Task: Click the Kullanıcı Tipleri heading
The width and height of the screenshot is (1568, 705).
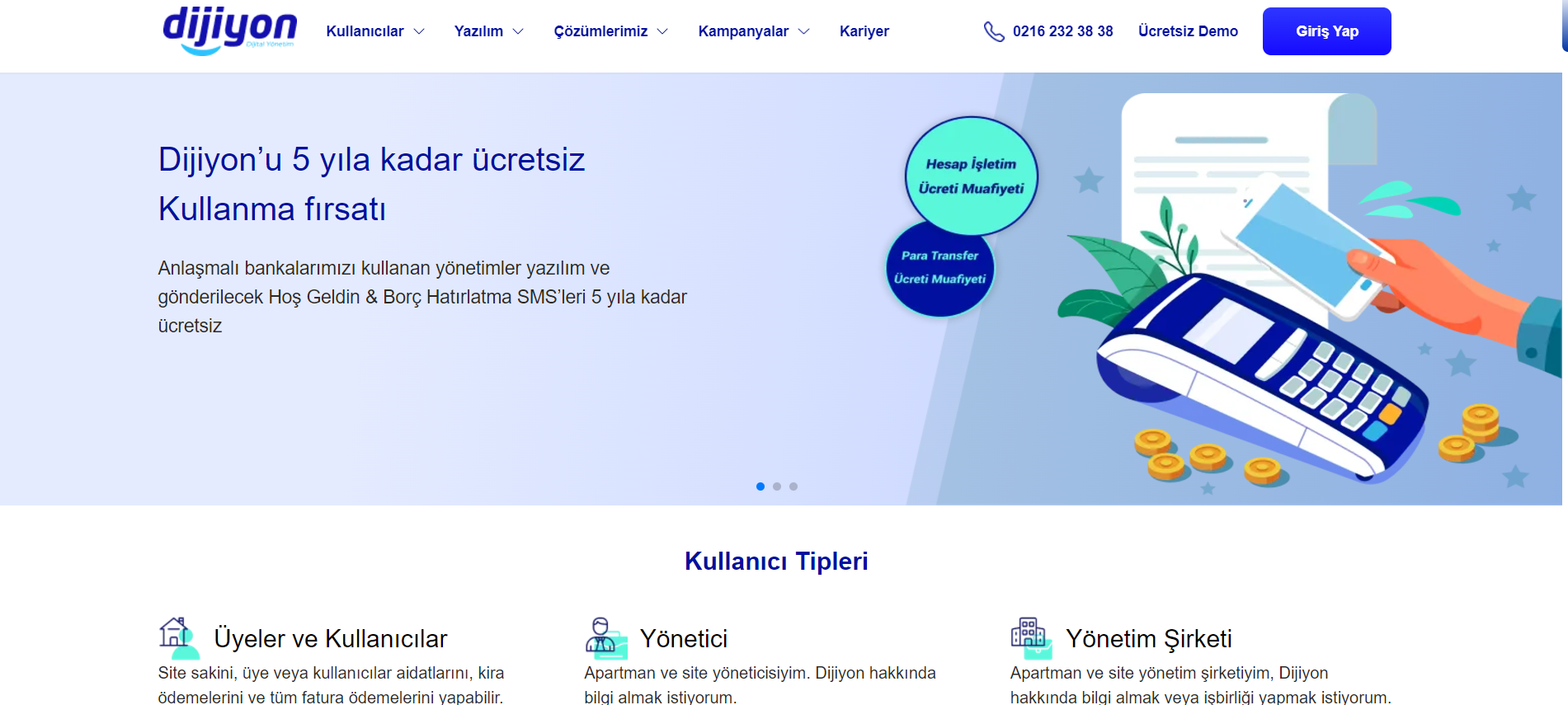Action: 776,561
